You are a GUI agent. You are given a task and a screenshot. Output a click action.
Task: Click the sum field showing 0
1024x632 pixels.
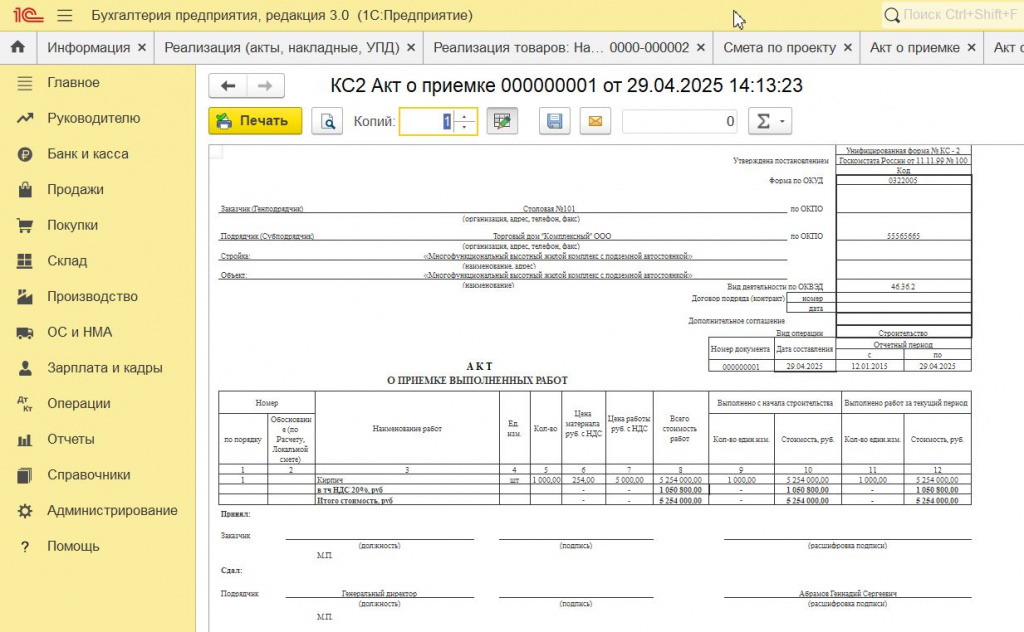(x=680, y=121)
